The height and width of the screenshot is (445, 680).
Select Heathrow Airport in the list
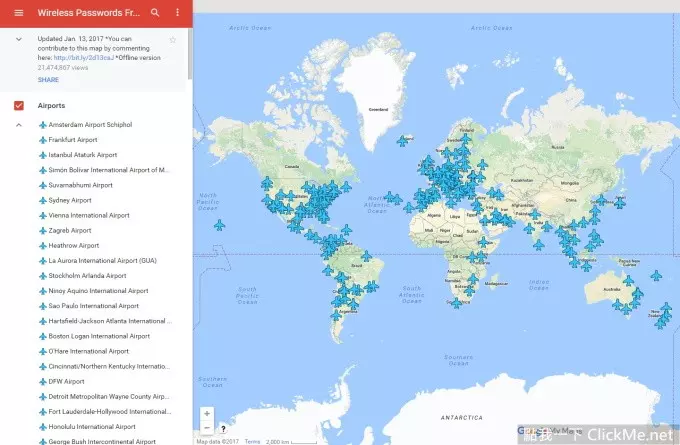(69, 245)
